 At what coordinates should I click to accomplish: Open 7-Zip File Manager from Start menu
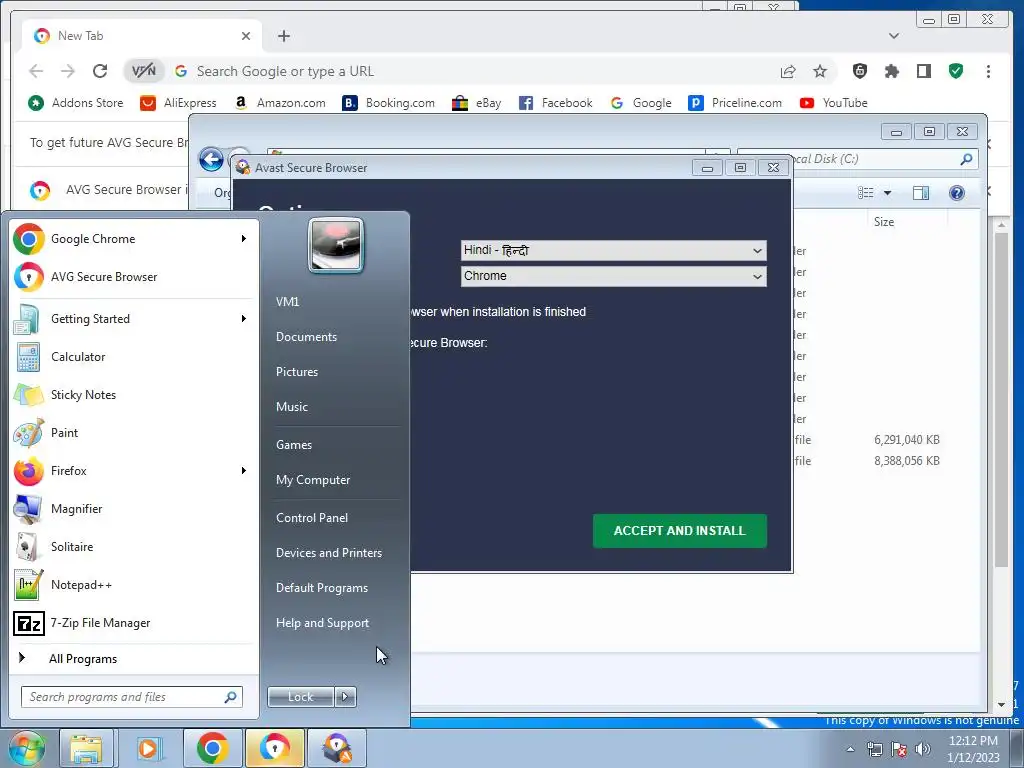pos(134,623)
